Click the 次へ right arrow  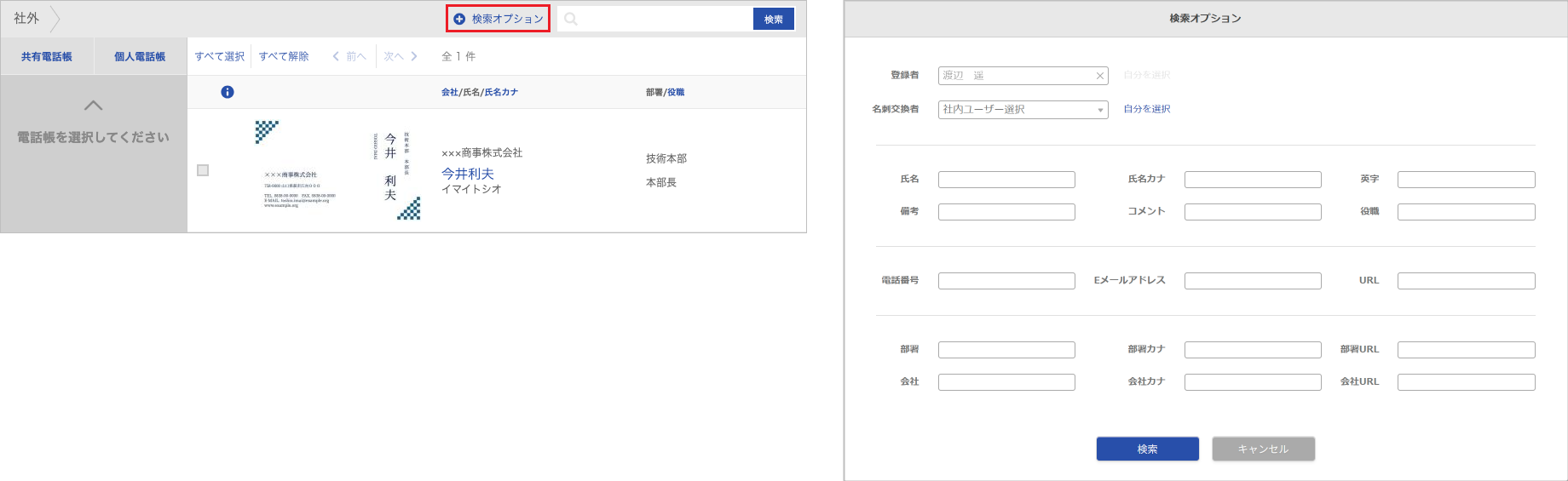pos(414,56)
